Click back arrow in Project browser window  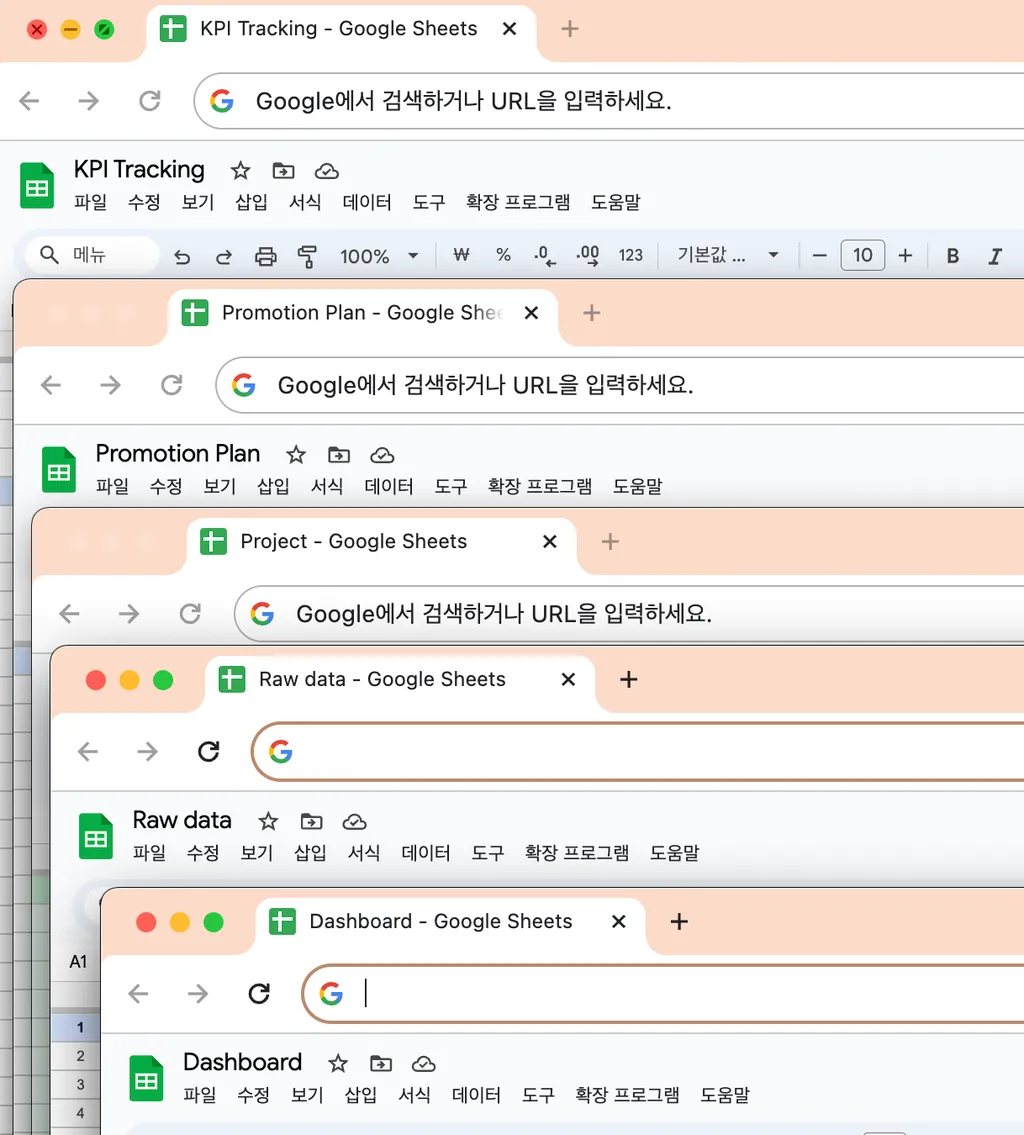(69, 614)
